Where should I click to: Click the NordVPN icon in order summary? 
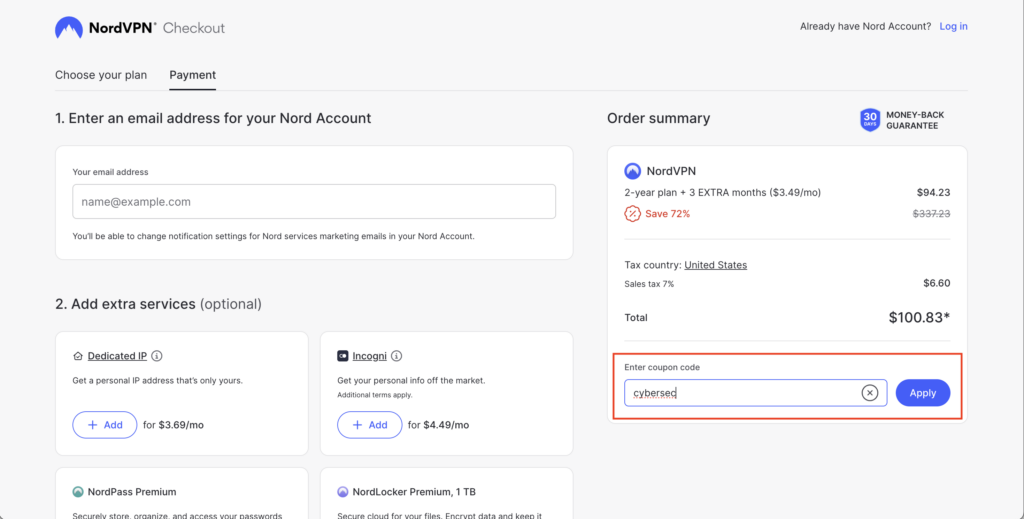[632, 171]
